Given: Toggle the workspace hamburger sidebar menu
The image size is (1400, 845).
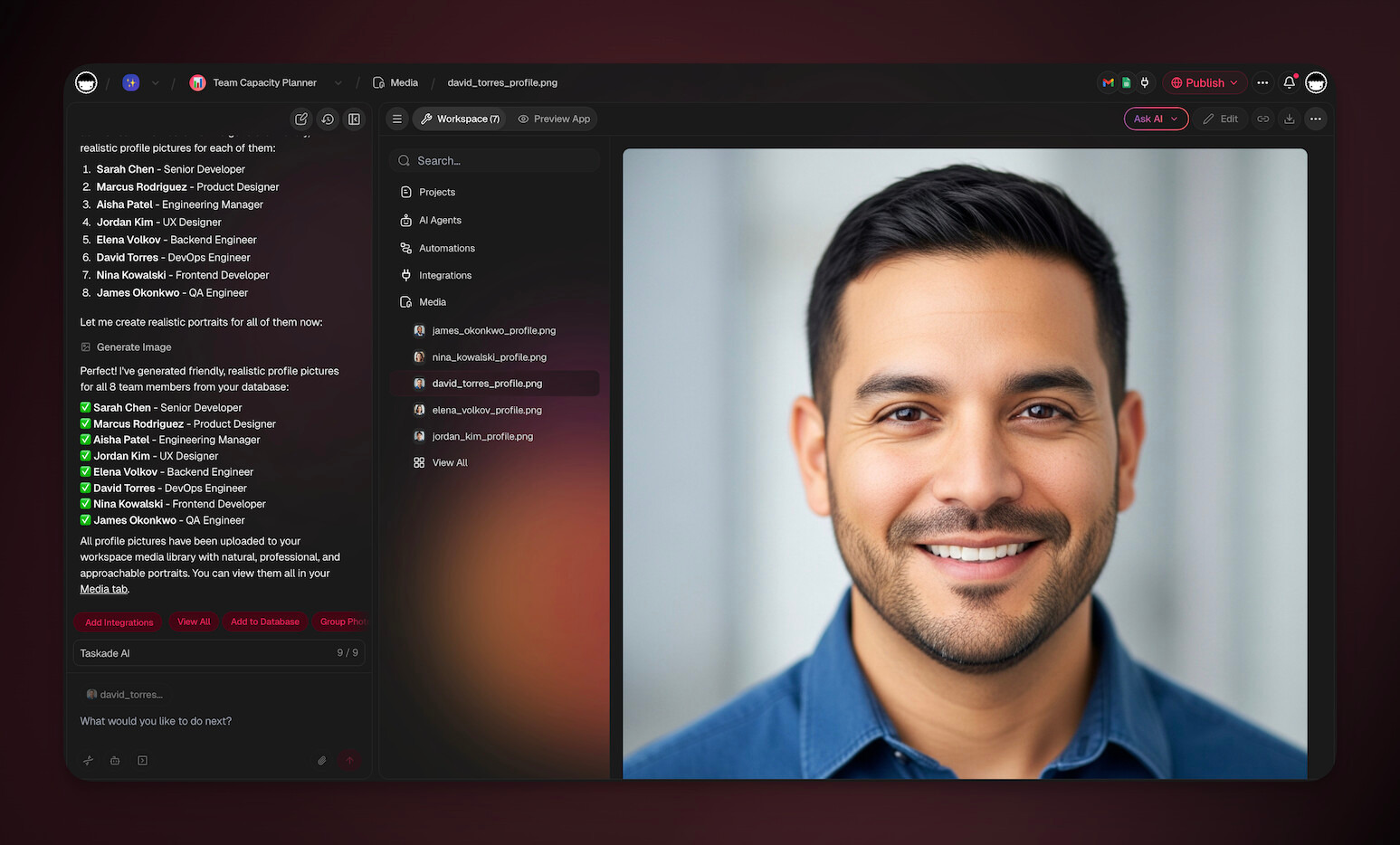Looking at the screenshot, I should [x=396, y=119].
